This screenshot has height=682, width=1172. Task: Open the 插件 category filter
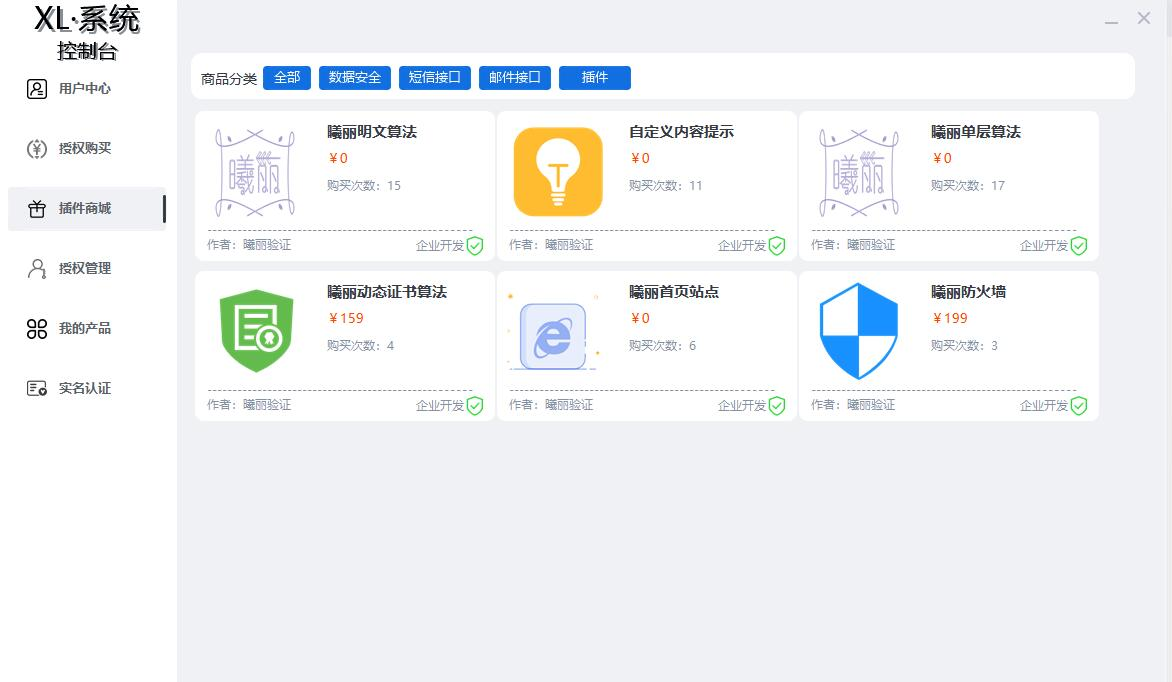(595, 77)
